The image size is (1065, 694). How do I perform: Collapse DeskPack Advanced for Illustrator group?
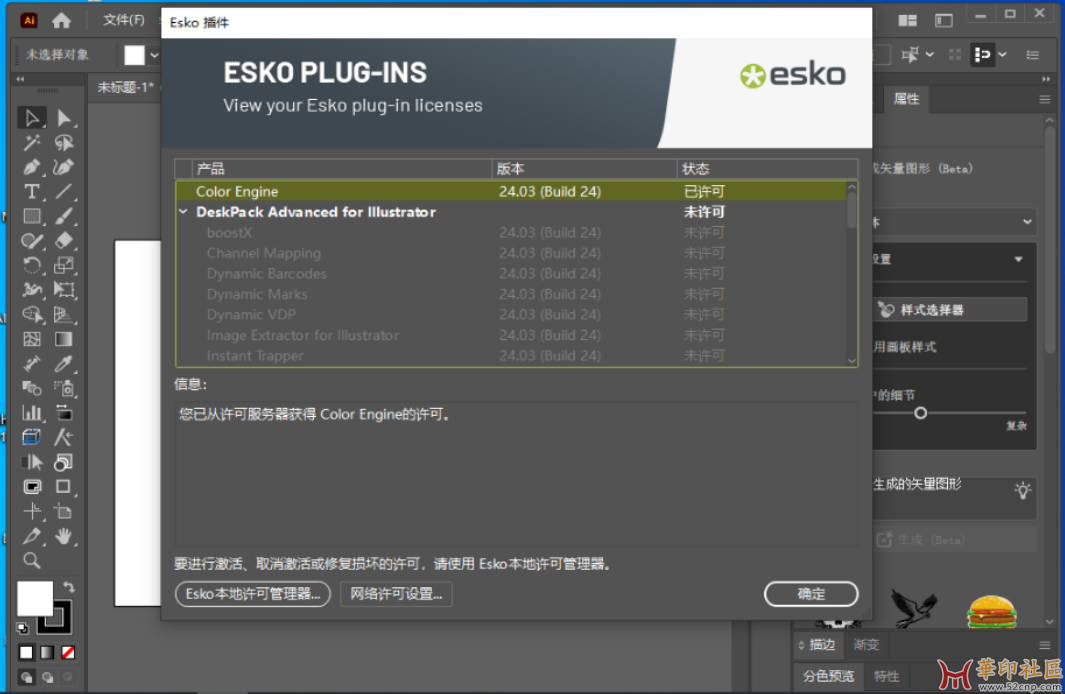click(183, 212)
